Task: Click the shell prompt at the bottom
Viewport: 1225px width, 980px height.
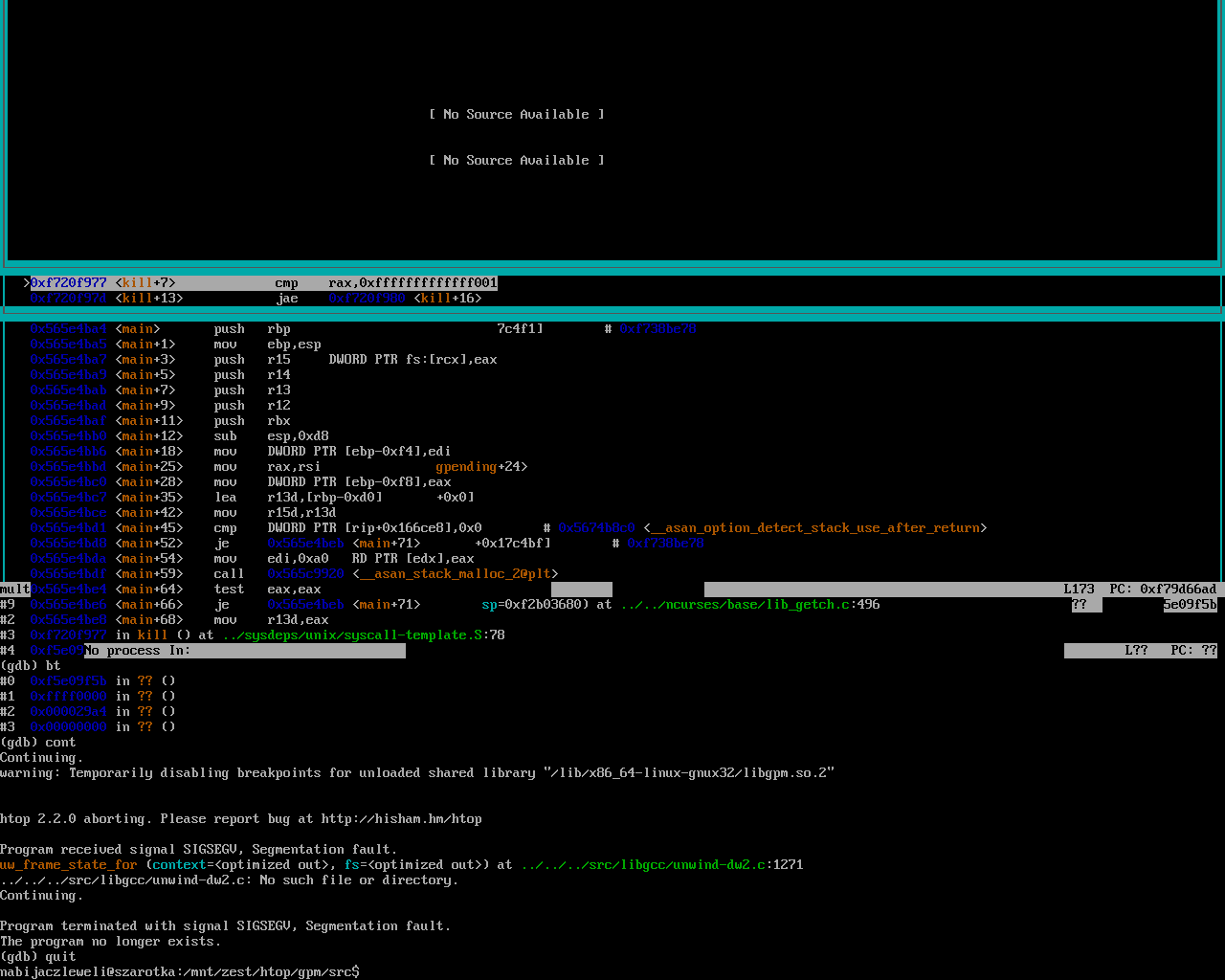Action: [180, 972]
